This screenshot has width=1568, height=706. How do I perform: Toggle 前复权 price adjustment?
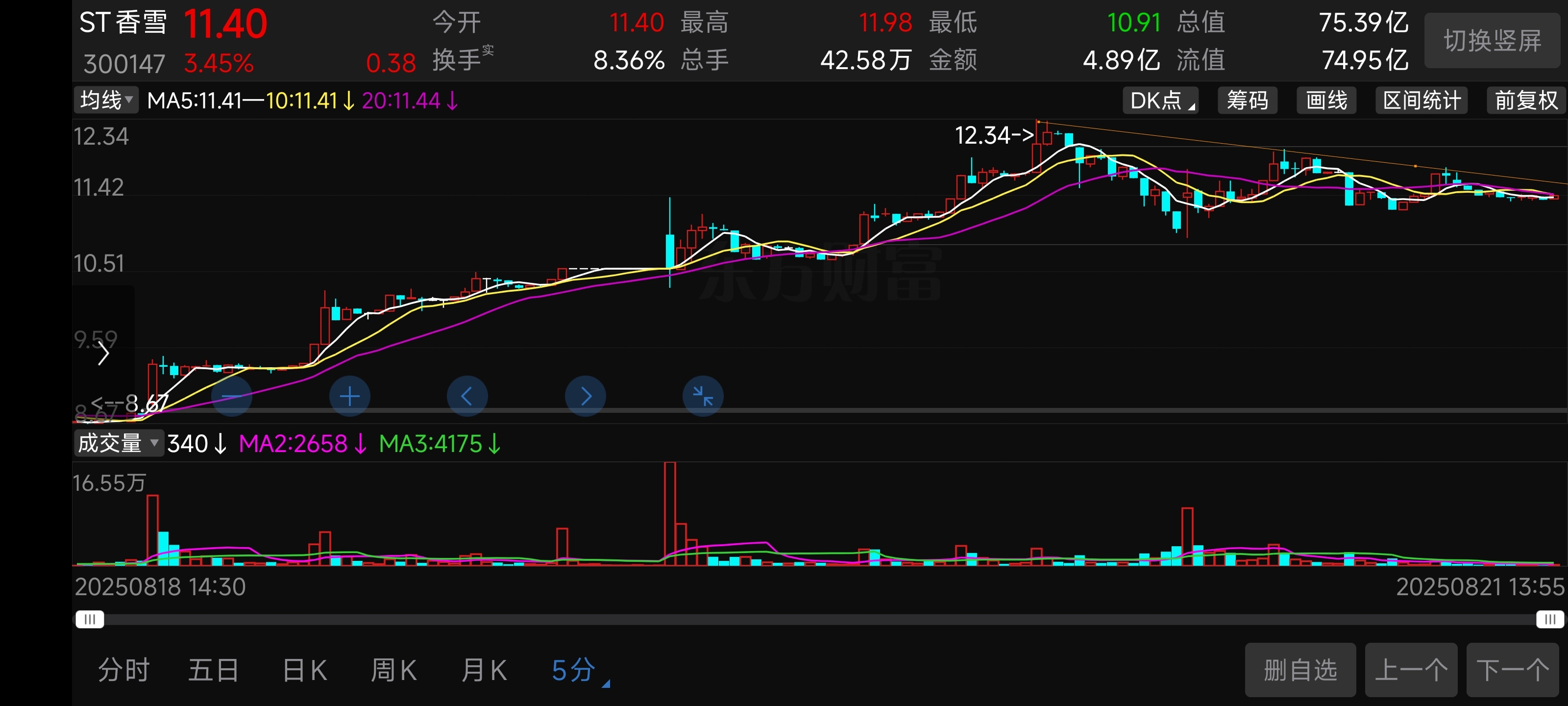coord(1526,101)
